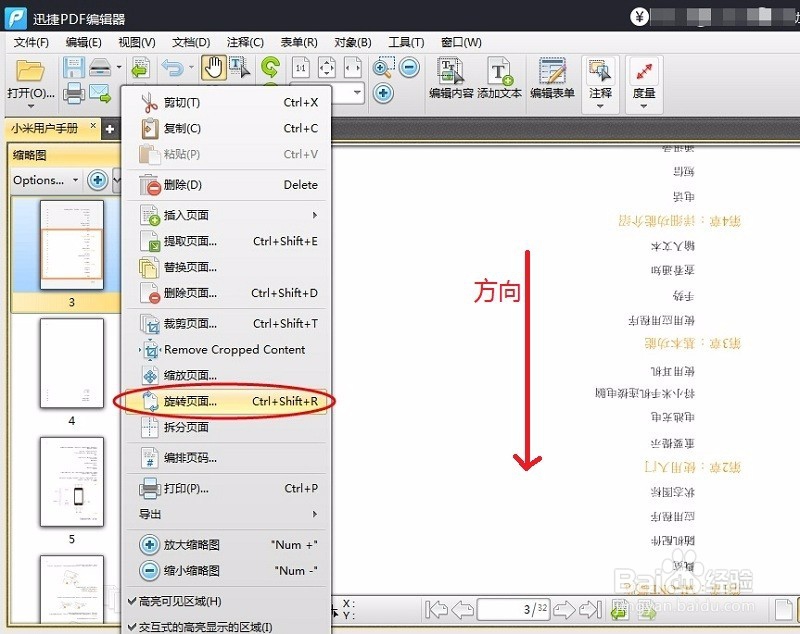Expand the 打开(O) dropdown arrow
This screenshot has width=800, height=634.
pos(31,106)
